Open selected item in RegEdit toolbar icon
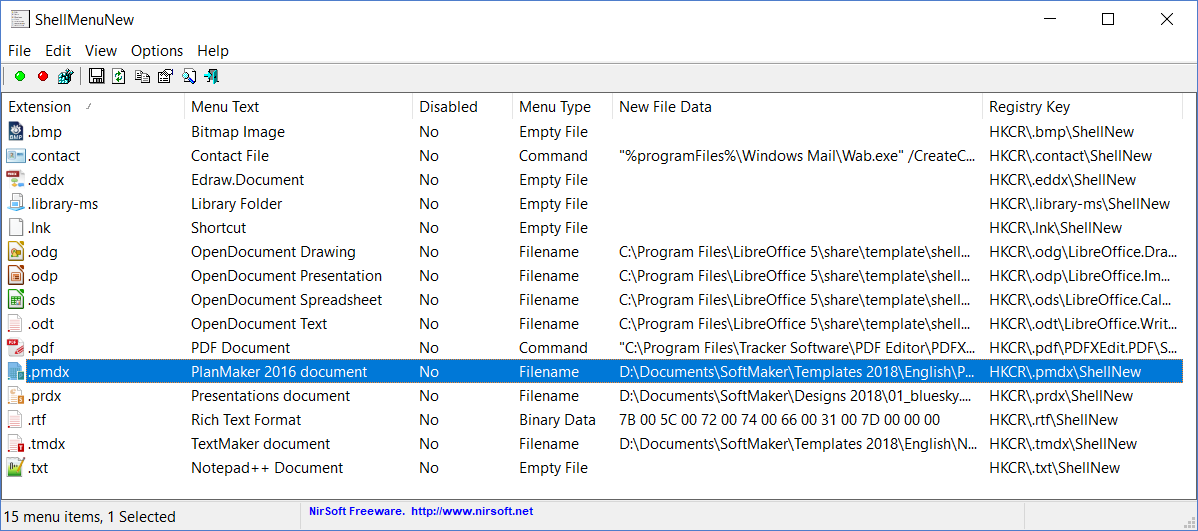This screenshot has width=1198, height=531. pos(66,76)
